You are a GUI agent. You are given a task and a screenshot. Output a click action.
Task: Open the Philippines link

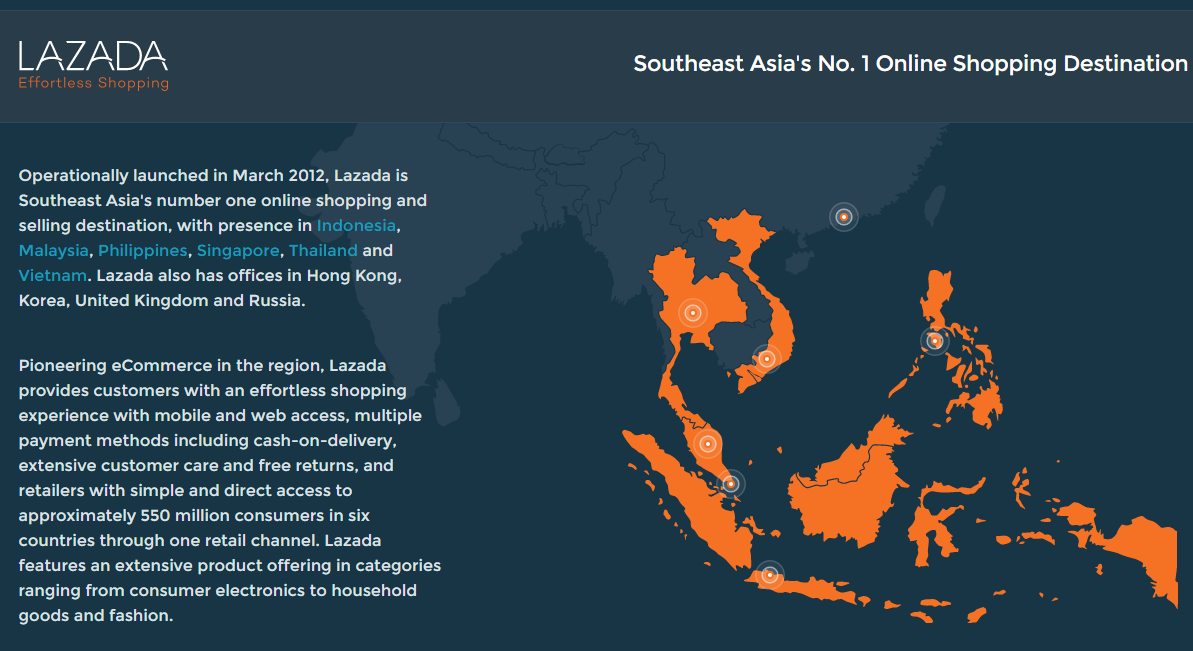[142, 251]
